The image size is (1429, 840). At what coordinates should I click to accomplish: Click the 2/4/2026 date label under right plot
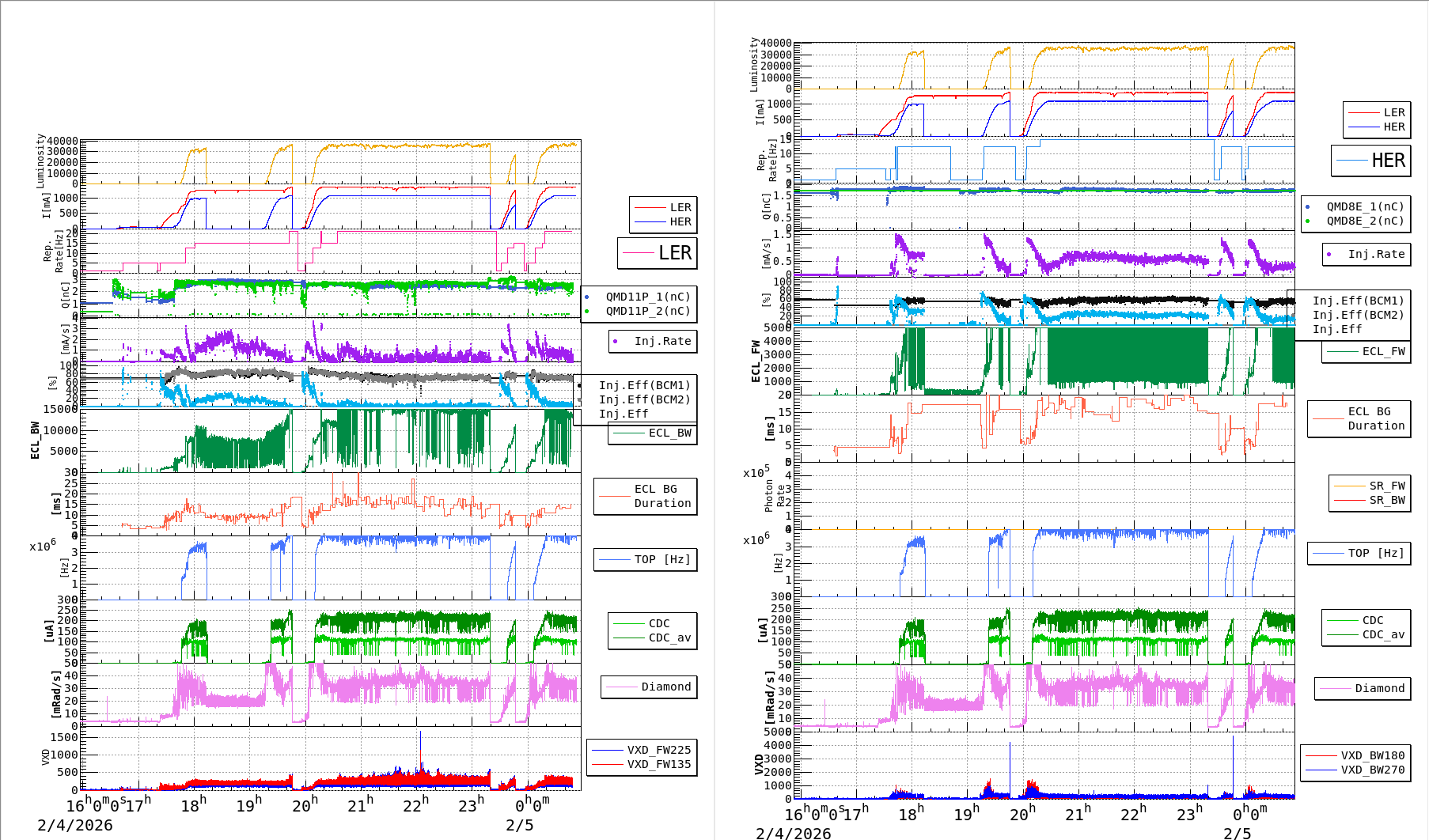[793, 833]
